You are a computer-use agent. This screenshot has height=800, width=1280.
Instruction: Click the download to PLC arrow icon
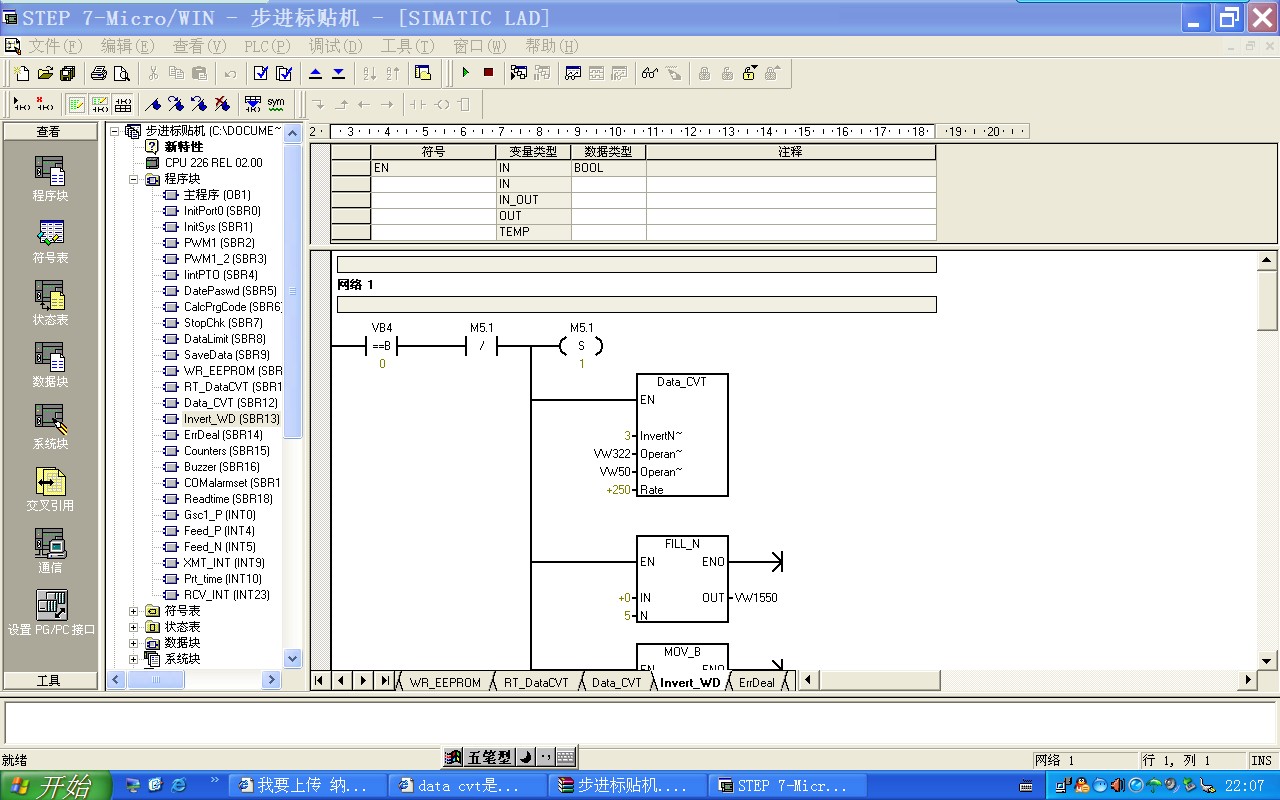point(338,73)
